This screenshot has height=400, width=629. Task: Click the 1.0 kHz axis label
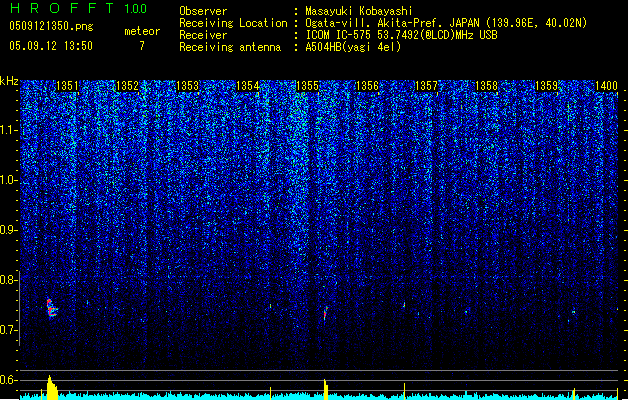[x=8, y=181]
